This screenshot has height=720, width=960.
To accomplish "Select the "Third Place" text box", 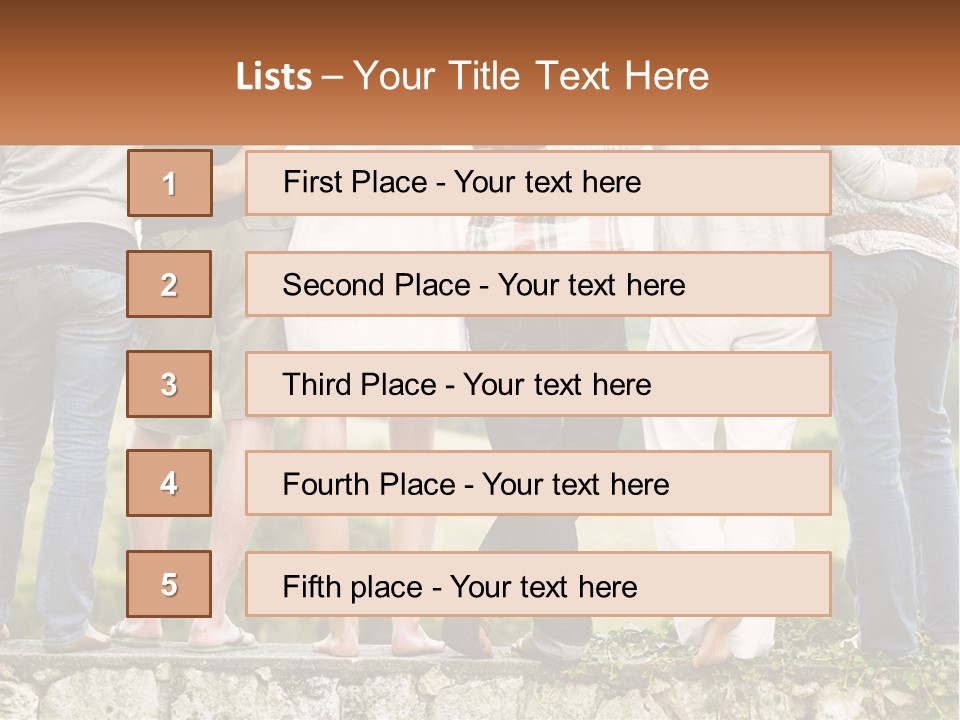I will point(538,384).
